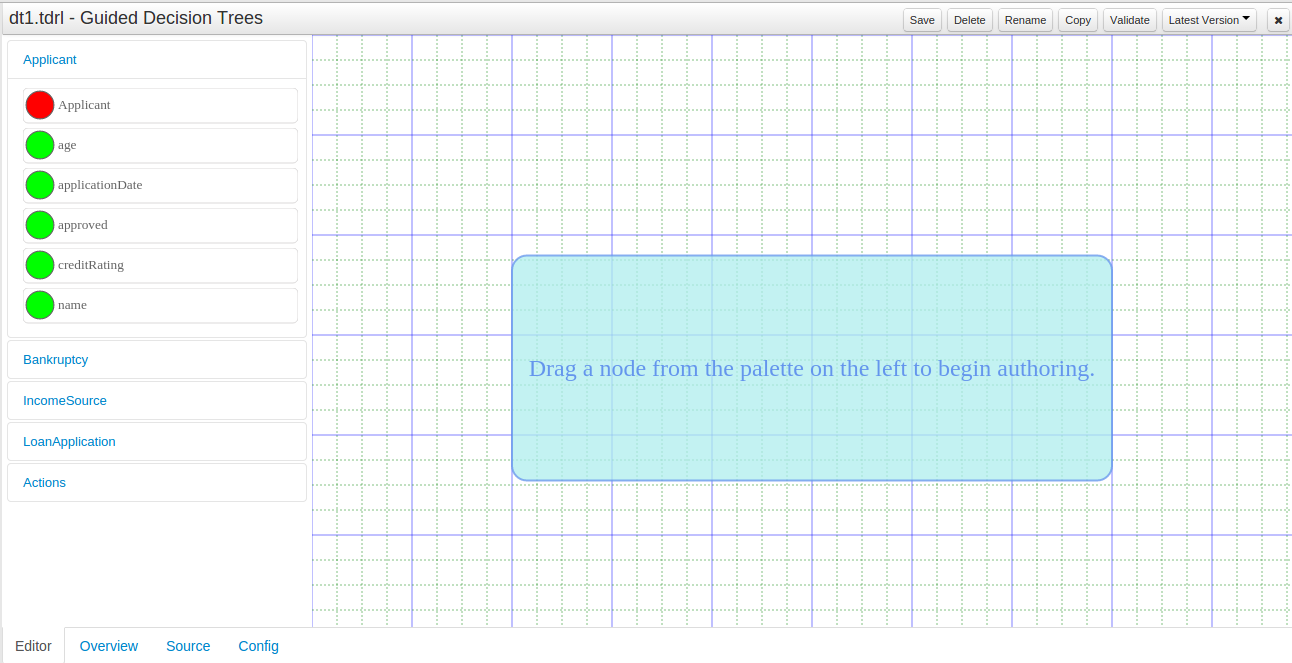
Task: Open the Actions palette section
Action: (x=45, y=483)
